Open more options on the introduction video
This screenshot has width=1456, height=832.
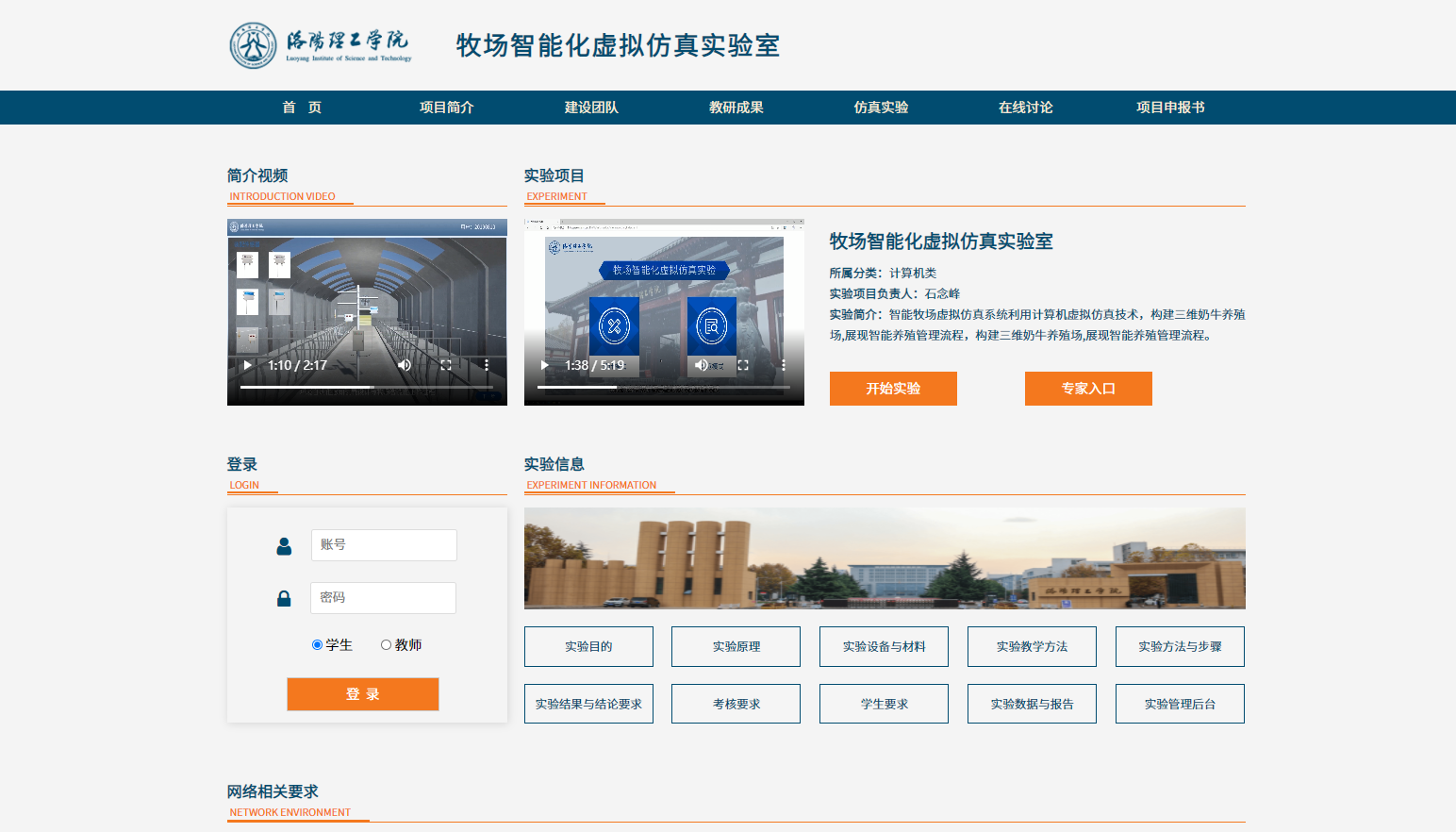(487, 365)
